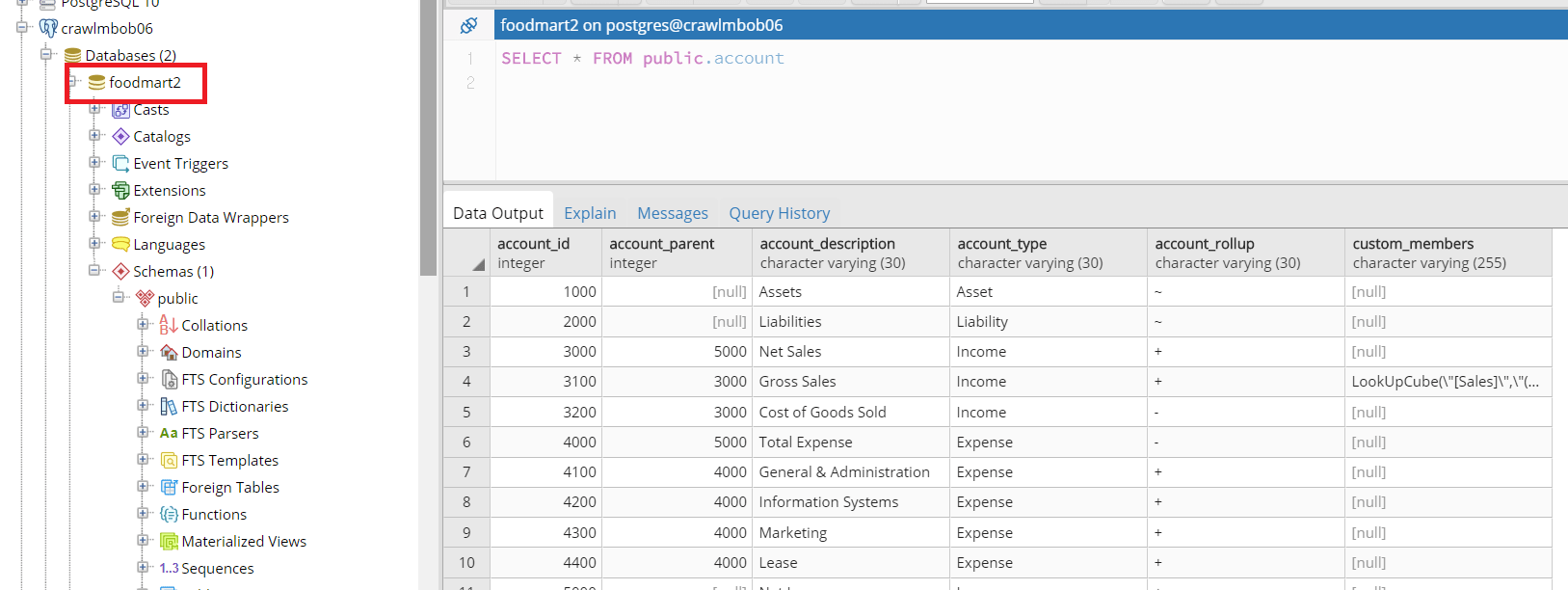Click the FTS Configurations icon

169,379
